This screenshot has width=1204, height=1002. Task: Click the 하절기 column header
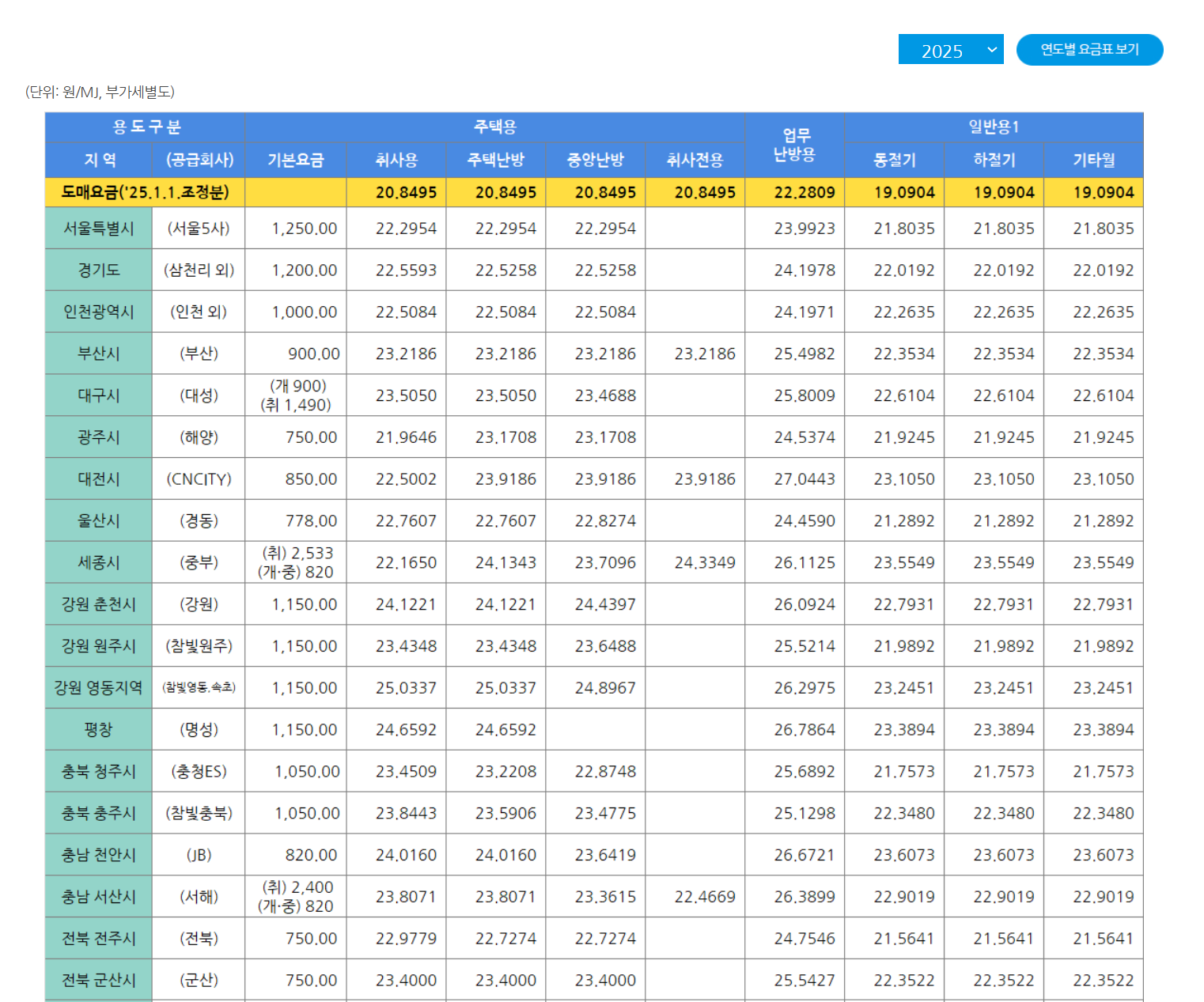994,161
